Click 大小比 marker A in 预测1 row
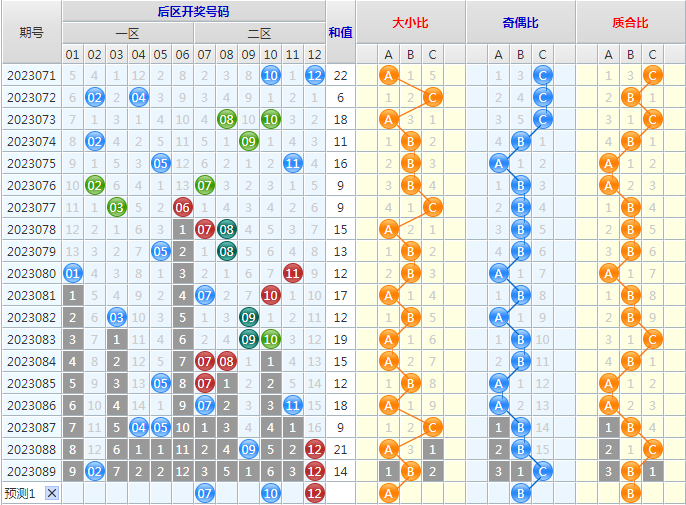The image size is (686, 505). pyautogui.click(x=388, y=494)
